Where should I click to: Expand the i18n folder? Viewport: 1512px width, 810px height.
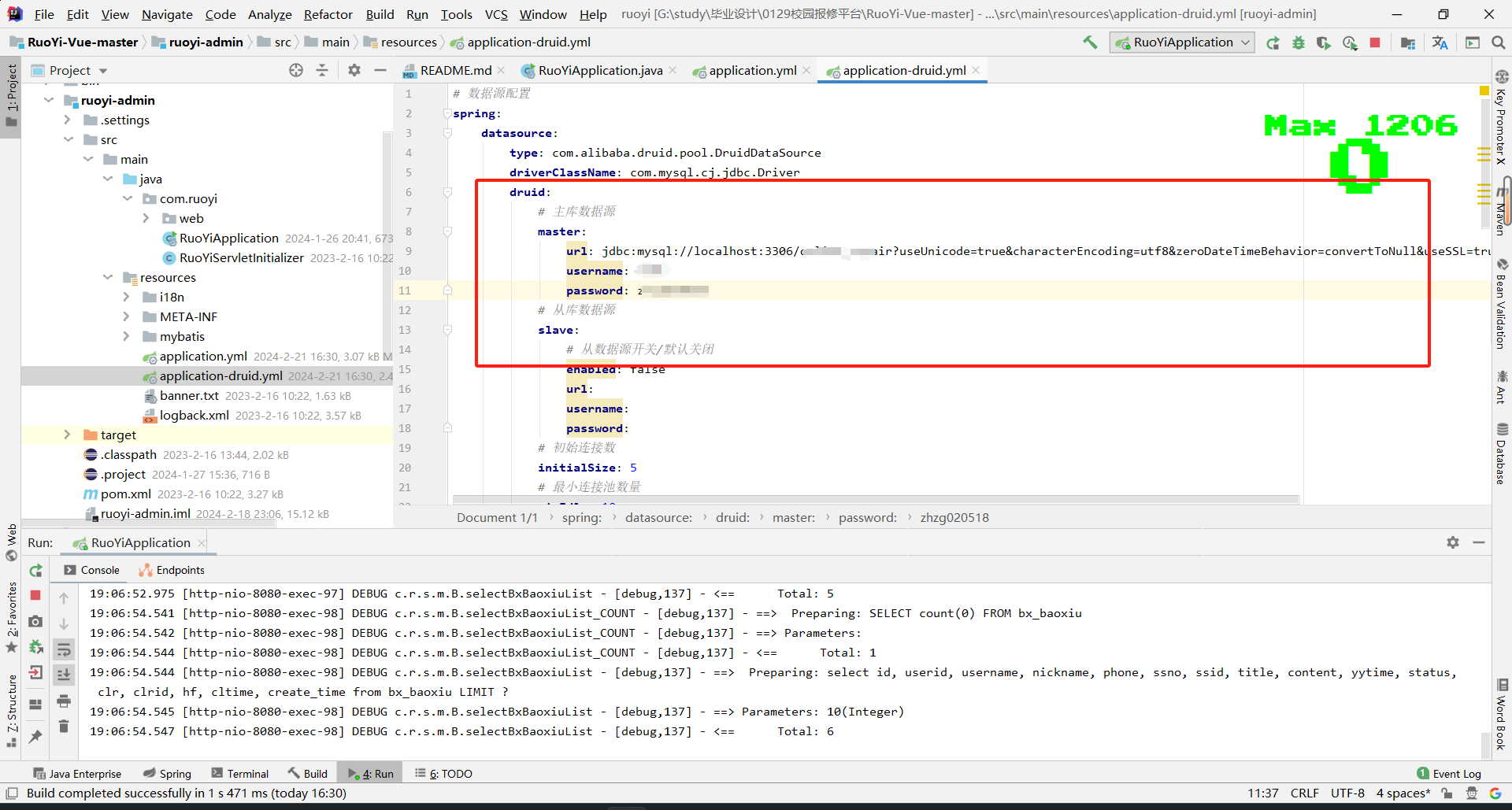[126, 297]
